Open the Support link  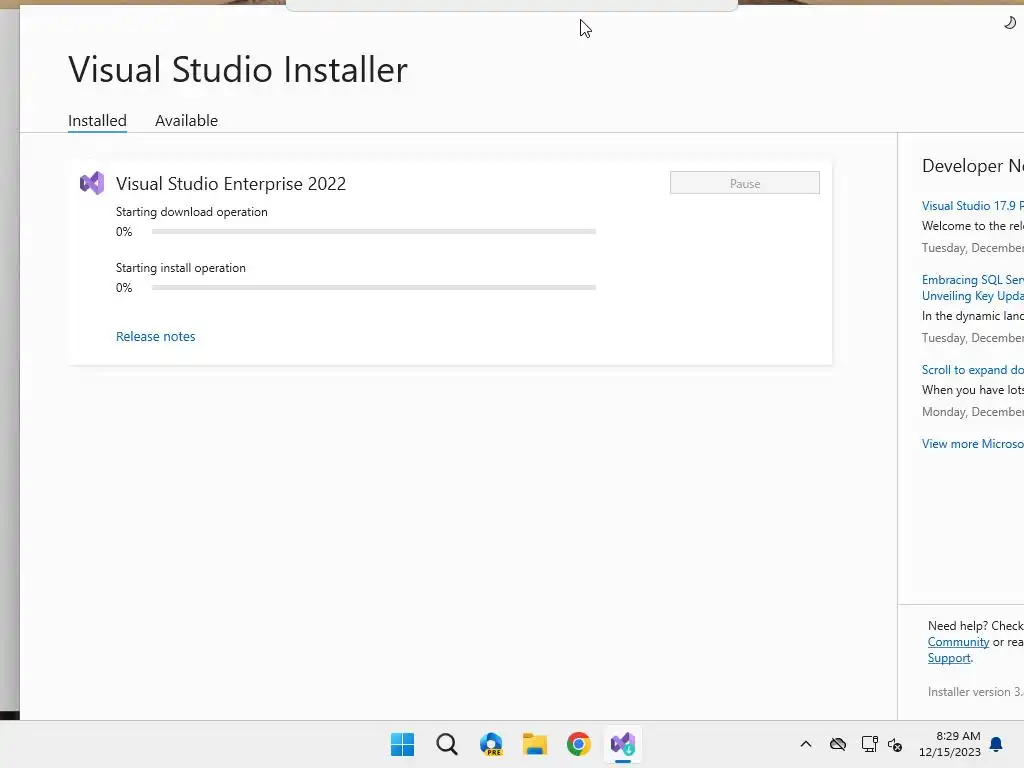pyautogui.click(x=949, y=658)
